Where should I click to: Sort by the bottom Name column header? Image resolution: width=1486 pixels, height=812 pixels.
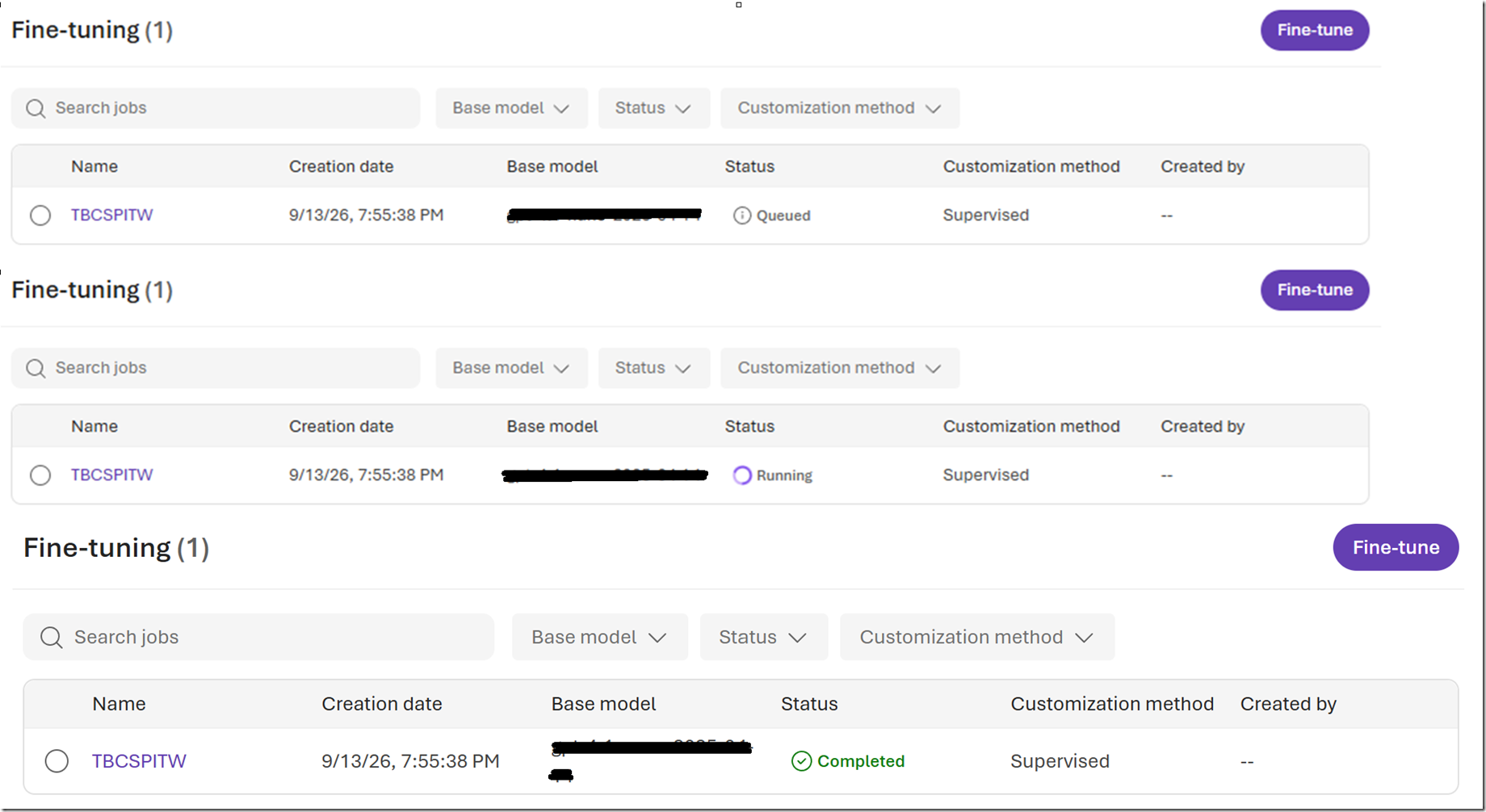(119, 704)
